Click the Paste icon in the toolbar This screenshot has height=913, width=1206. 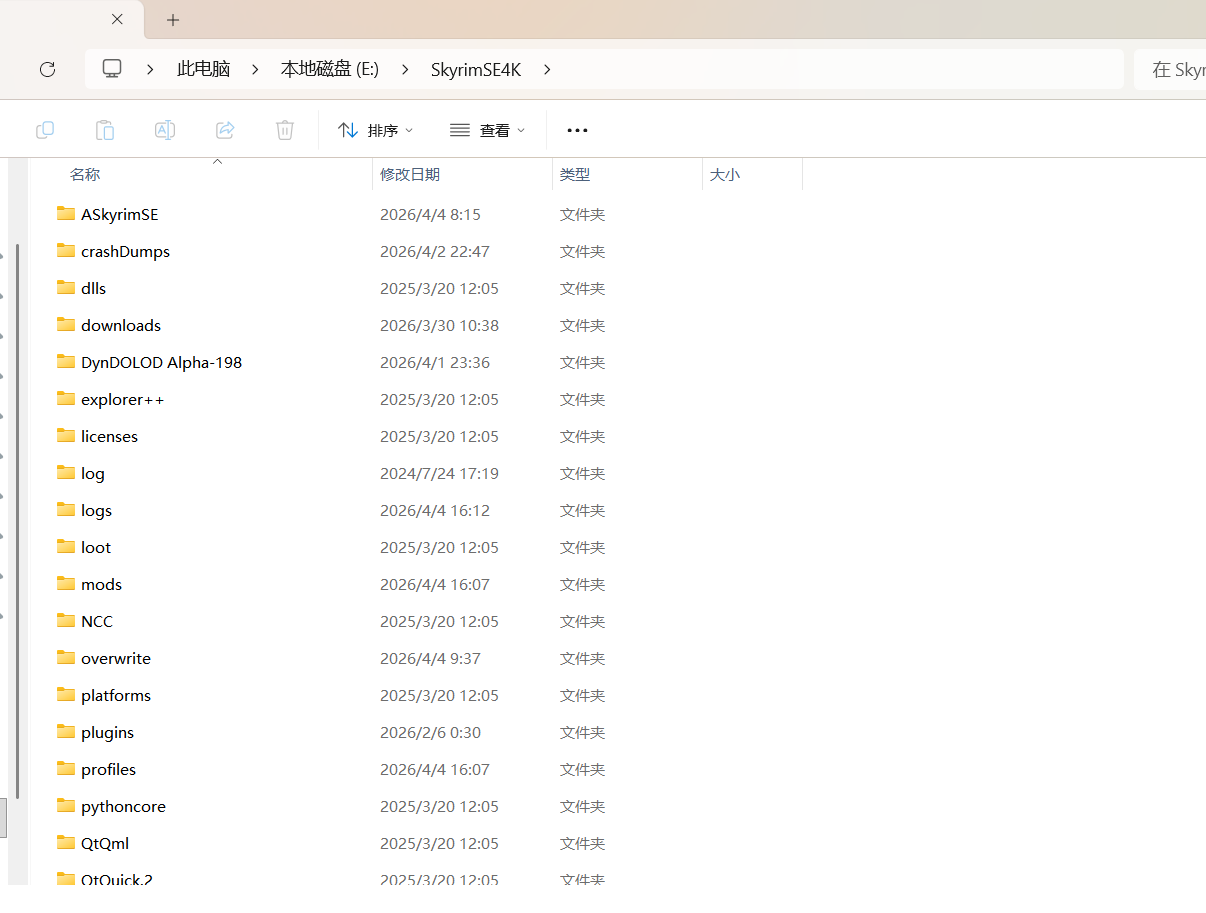pos(104,130)
